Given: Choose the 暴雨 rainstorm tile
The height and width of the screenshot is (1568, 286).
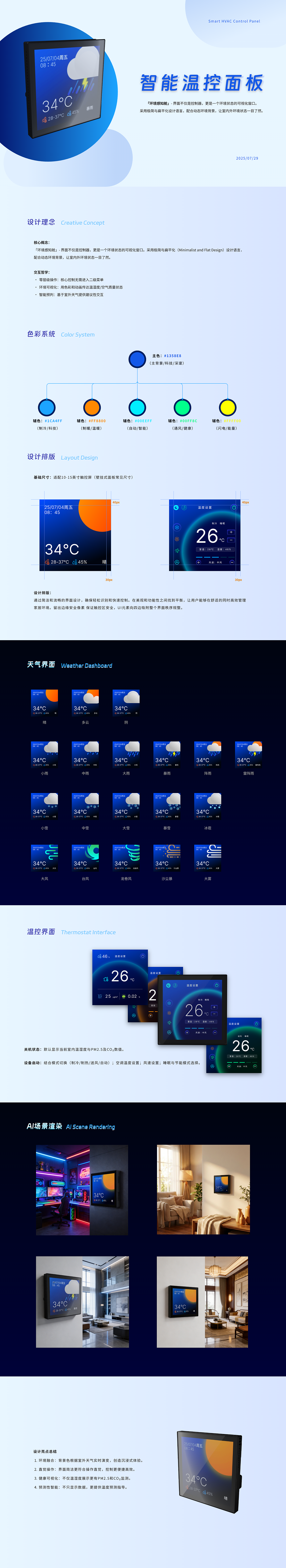Looking at the screenshot, I should (x=167, y=755).
